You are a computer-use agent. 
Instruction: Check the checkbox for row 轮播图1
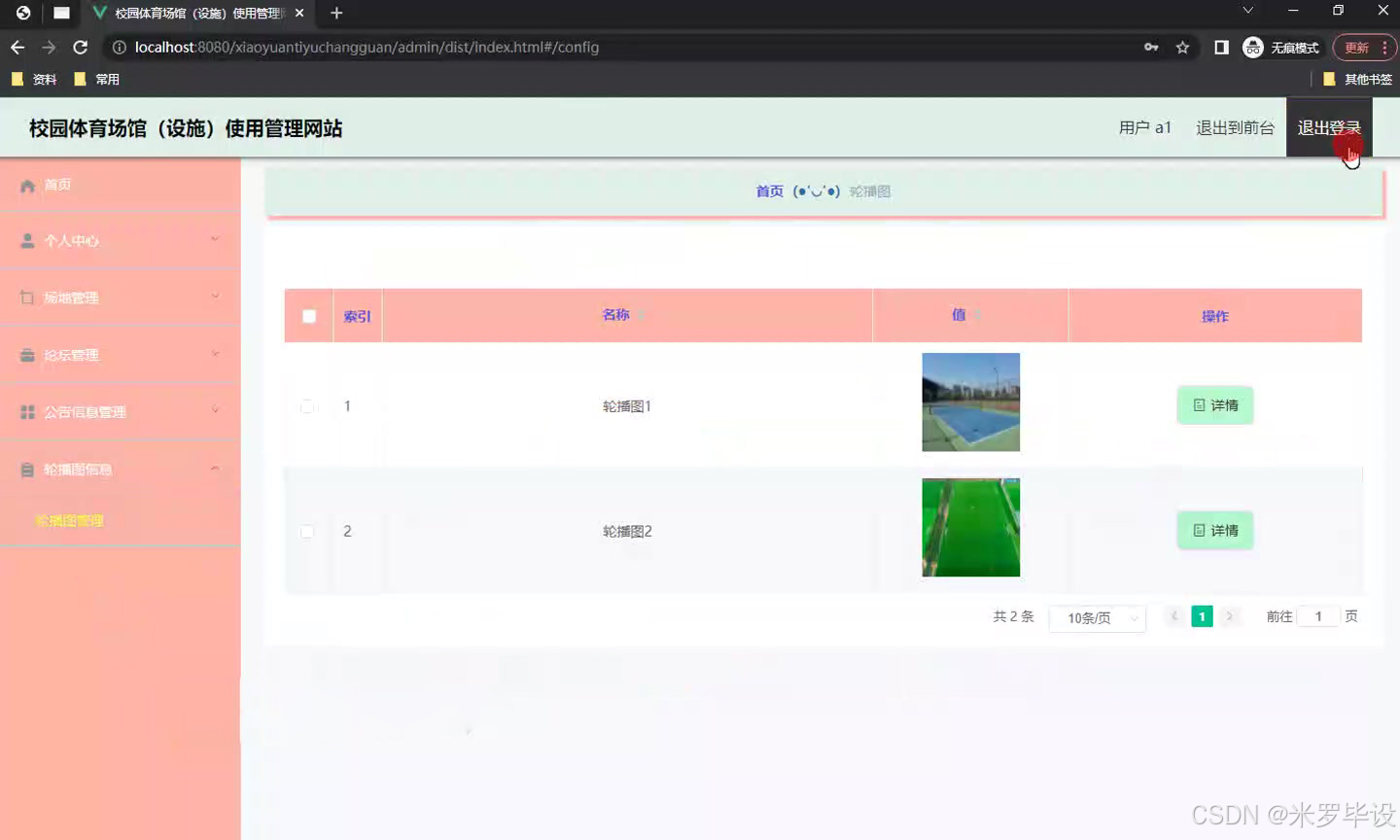(307, 406)
